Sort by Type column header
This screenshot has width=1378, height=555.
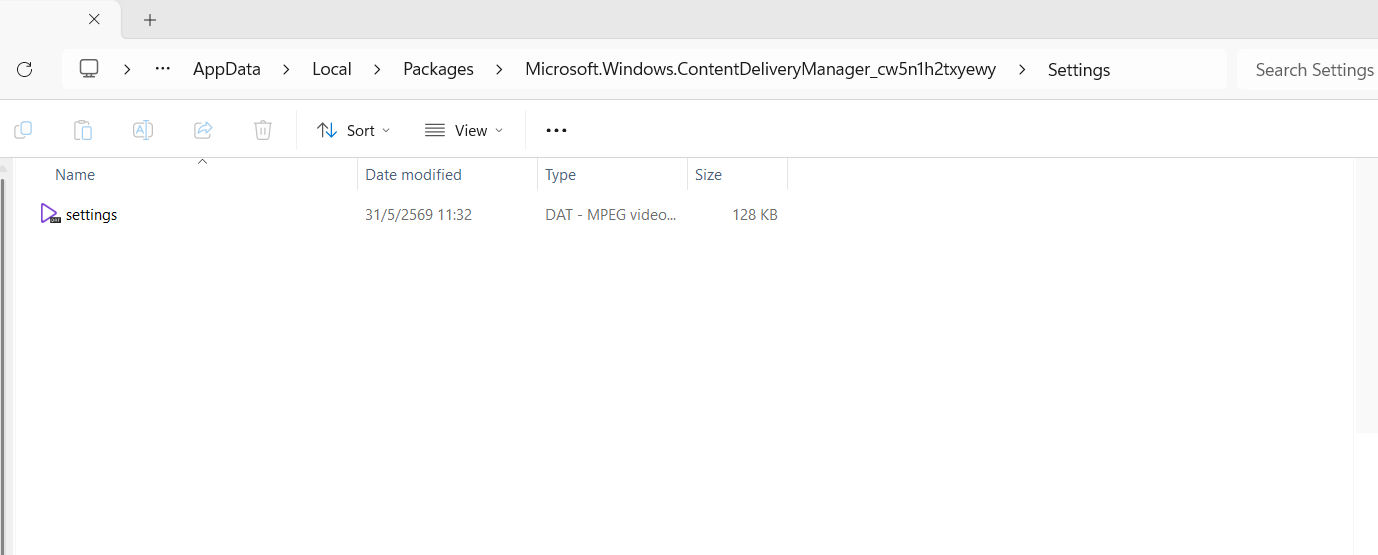560,174
